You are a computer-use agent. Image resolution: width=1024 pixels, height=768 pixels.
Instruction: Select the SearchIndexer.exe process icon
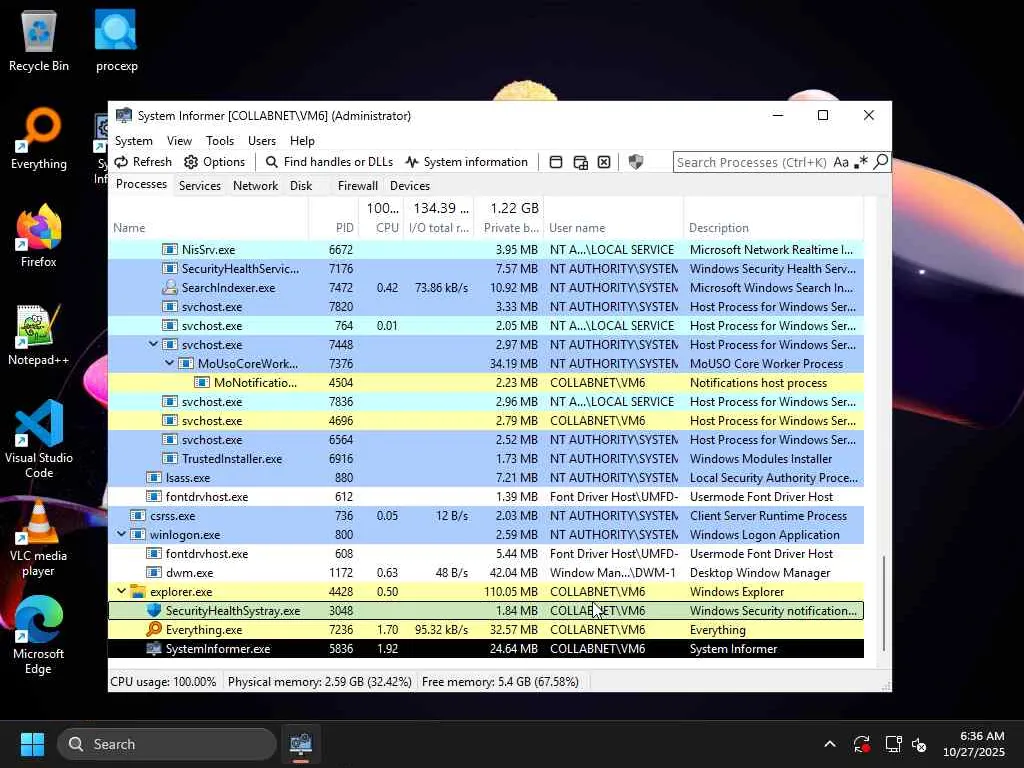170,287
